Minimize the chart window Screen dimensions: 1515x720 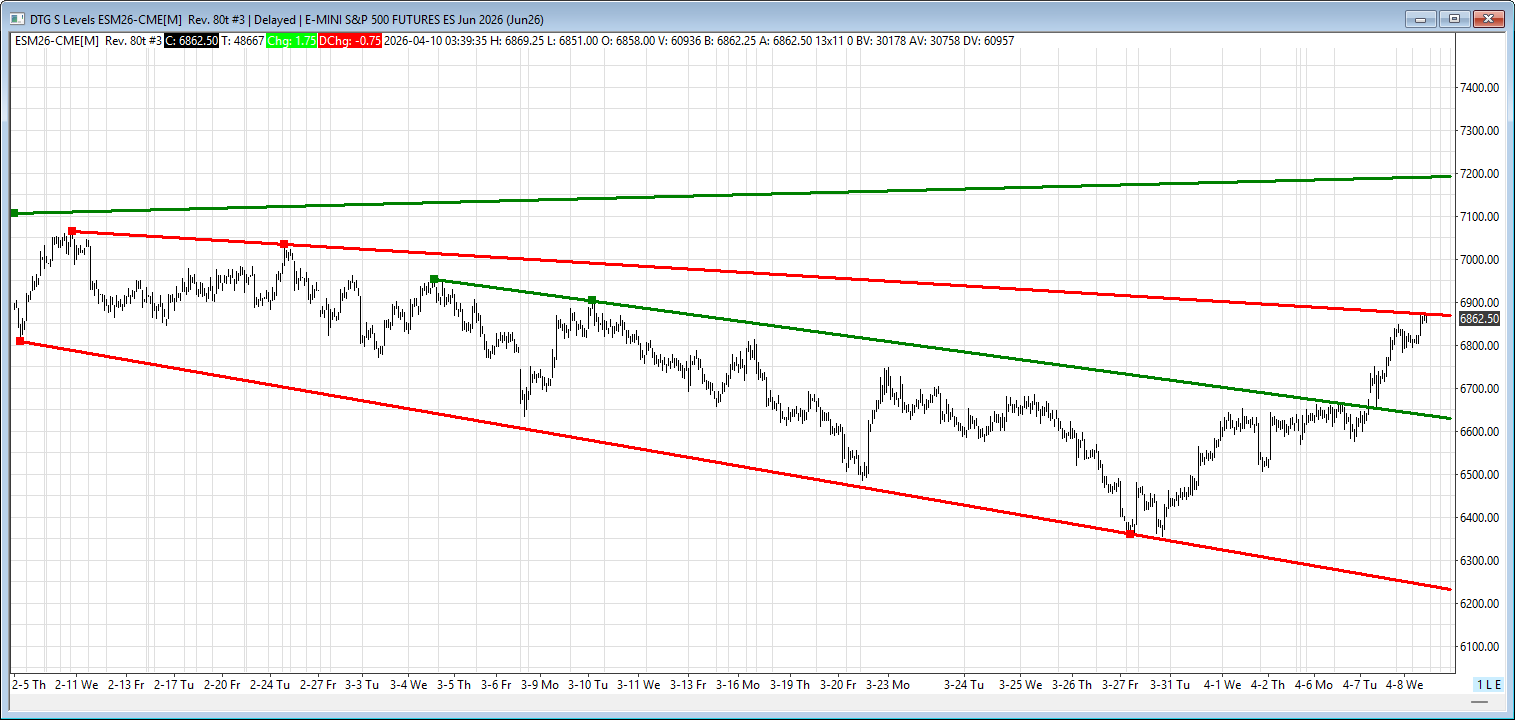tap(1421, 18)
